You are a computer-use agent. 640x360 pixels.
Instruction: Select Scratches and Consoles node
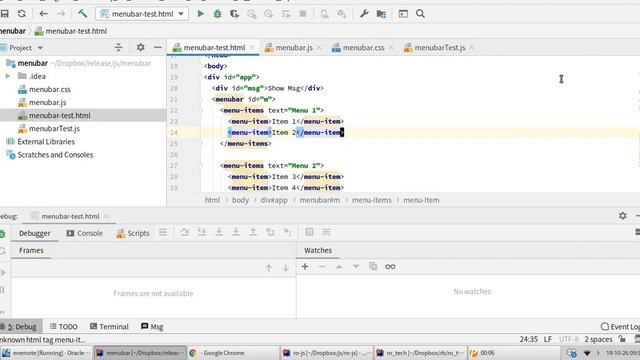[x=49, y=155]
